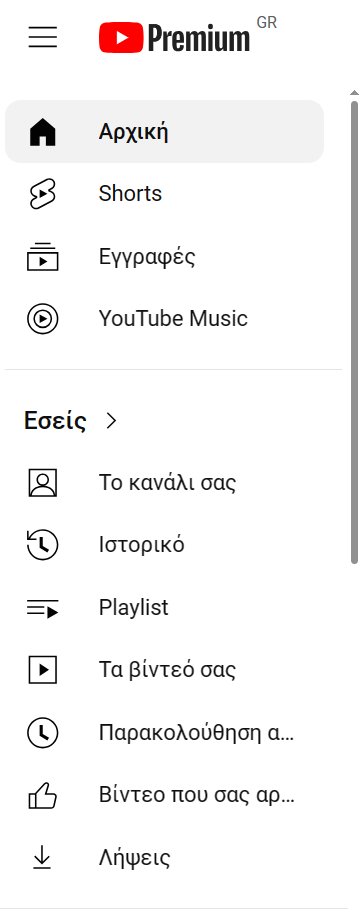Select the Τα βίντεό σας play icon

pyautogui.click(x=43, y=670)
